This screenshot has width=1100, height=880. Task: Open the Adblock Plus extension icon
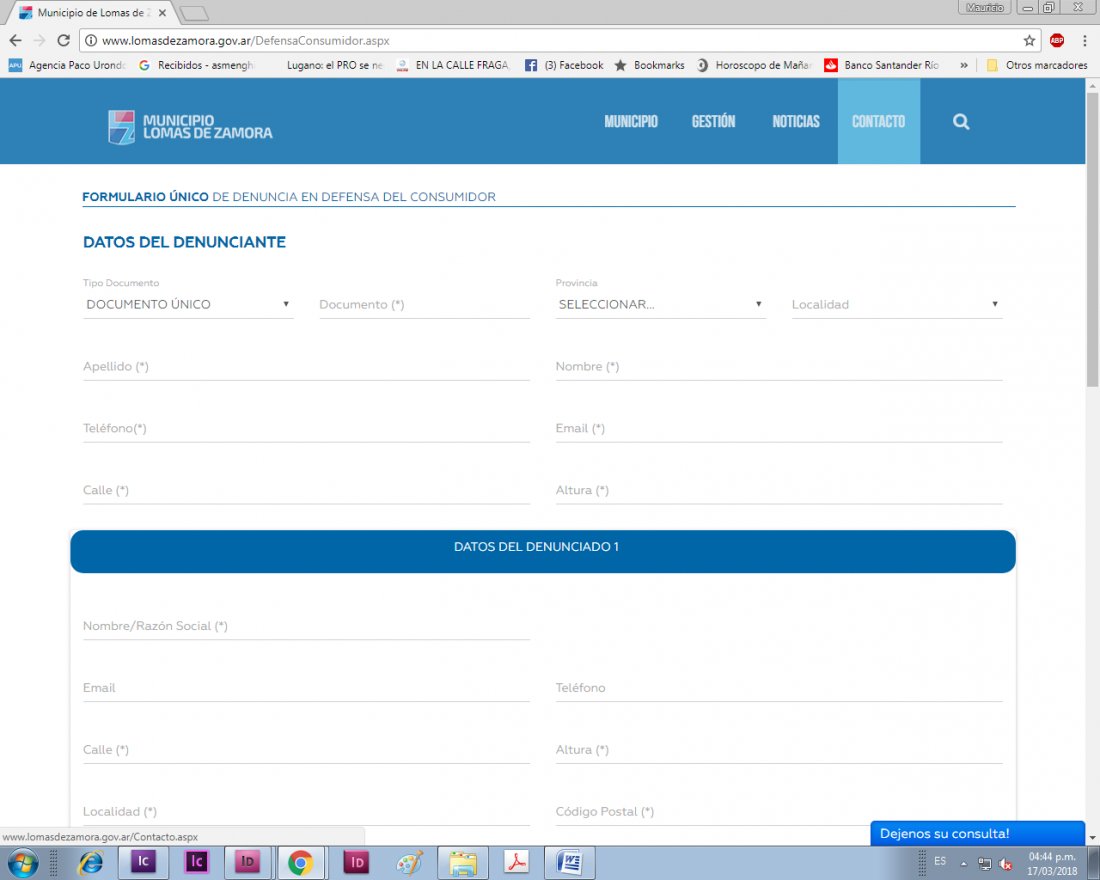point(1057,41)
